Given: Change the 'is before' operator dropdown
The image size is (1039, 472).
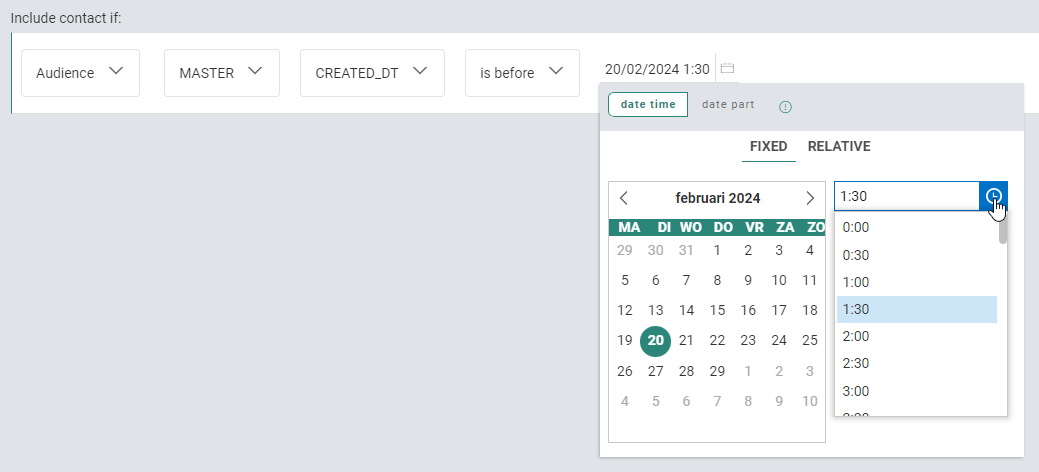Looking at the screenshot, I should tap(522, 73).
